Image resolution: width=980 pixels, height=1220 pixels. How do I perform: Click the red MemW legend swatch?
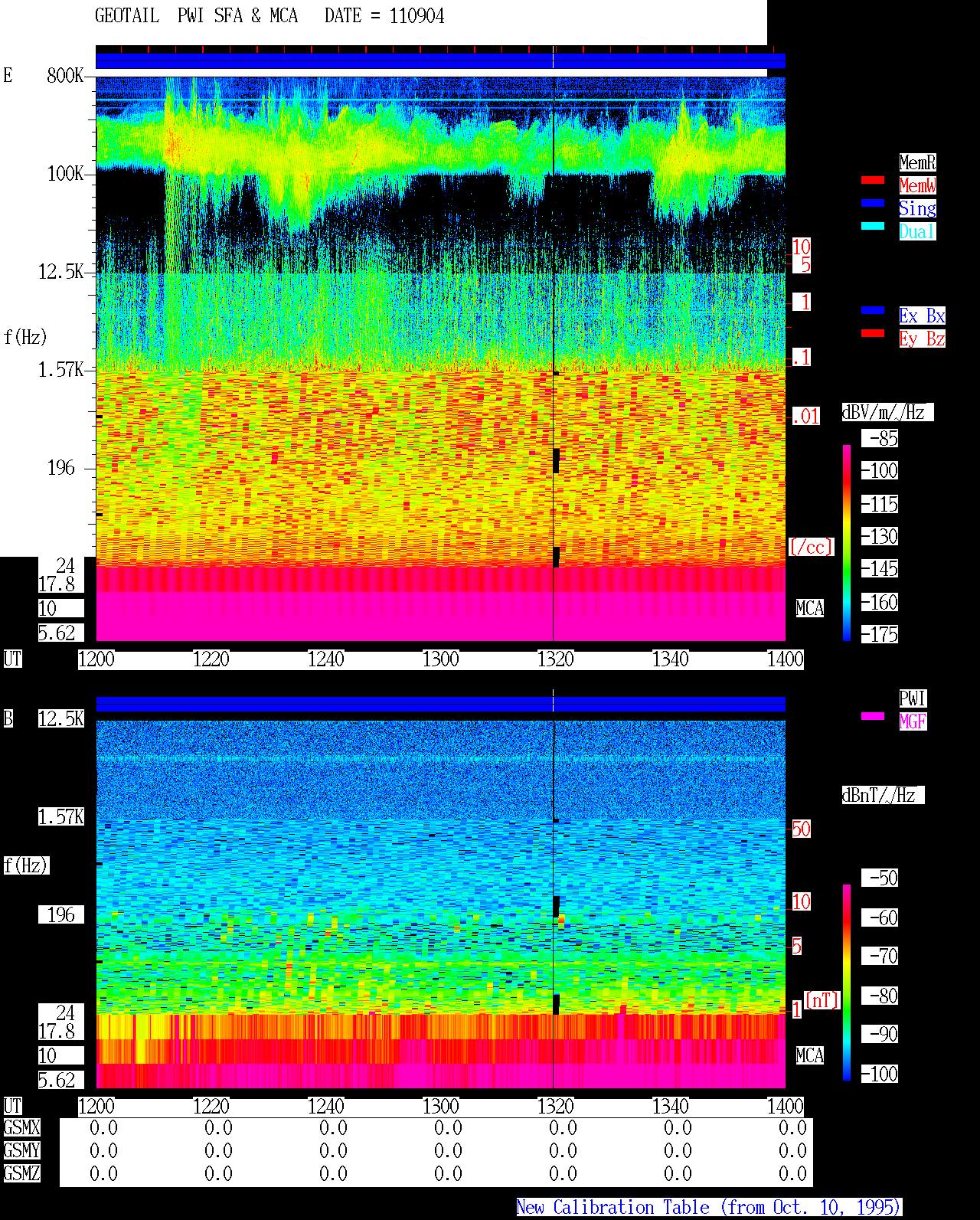pyautogui.click(x=873, y=180)
